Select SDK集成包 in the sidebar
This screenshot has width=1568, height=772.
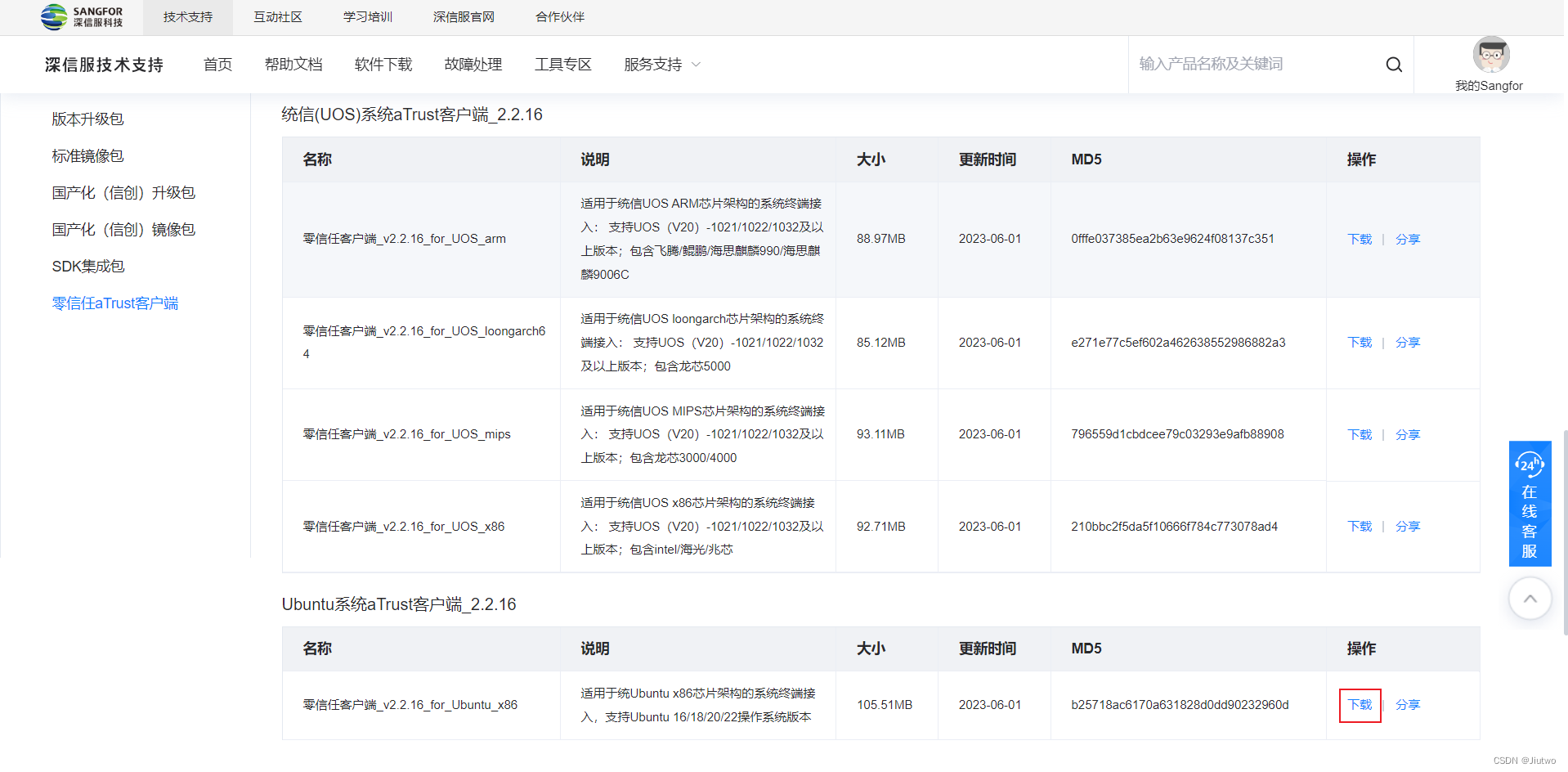88,267
